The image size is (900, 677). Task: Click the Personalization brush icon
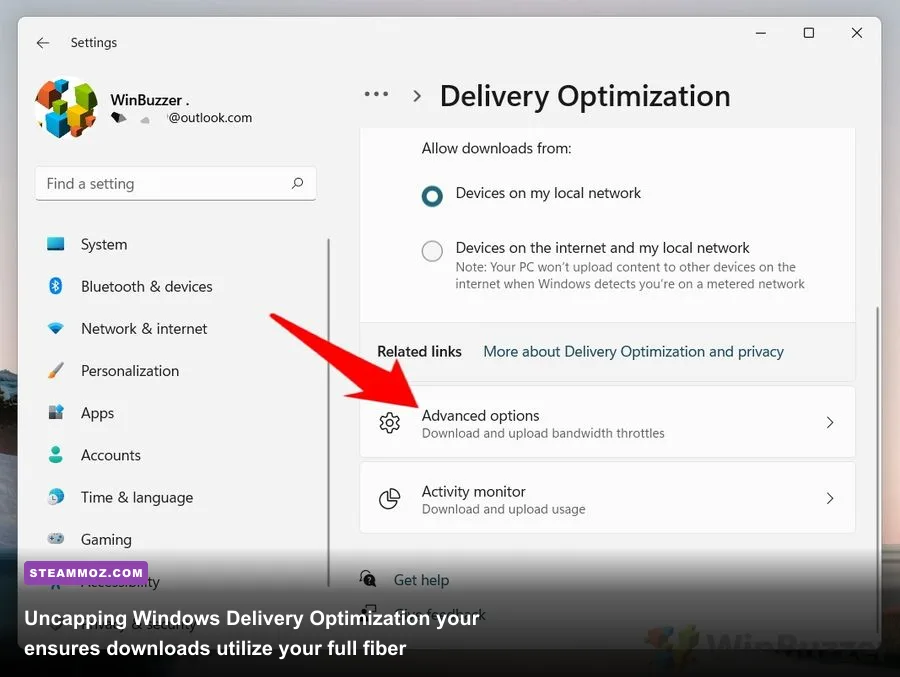click(x=56, y=370)
